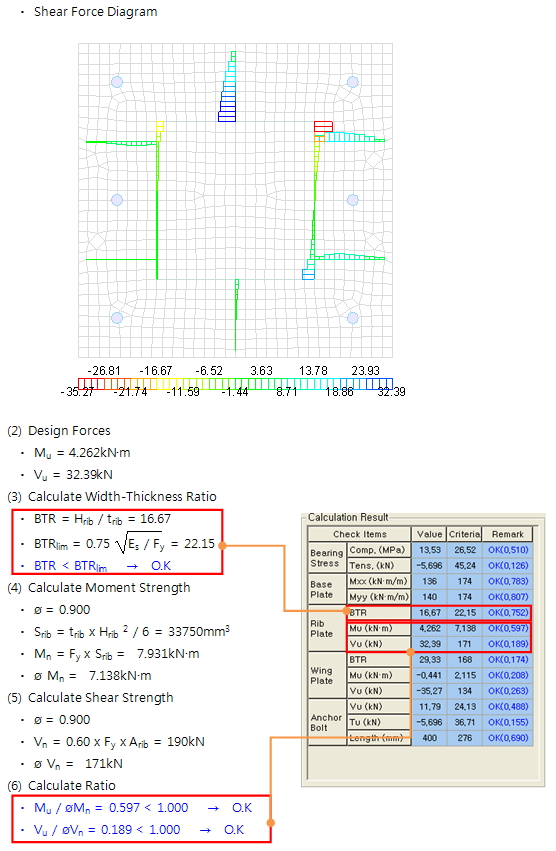This screenshot has height=851, width=556.
Task: Click the Length (mm) value 400 cell
Action: pos(429,738)
